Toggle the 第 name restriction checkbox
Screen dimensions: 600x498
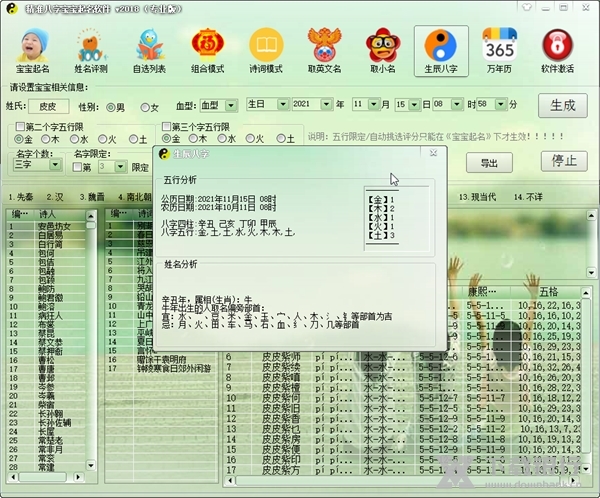coord(77,167)
